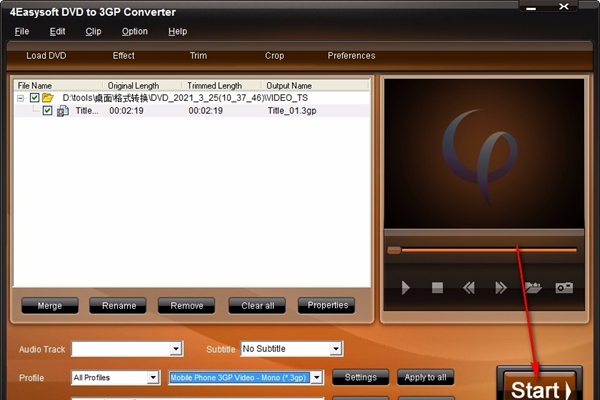Open the Crop tool
The image size is (600, 400).
[x=274, y=56]
